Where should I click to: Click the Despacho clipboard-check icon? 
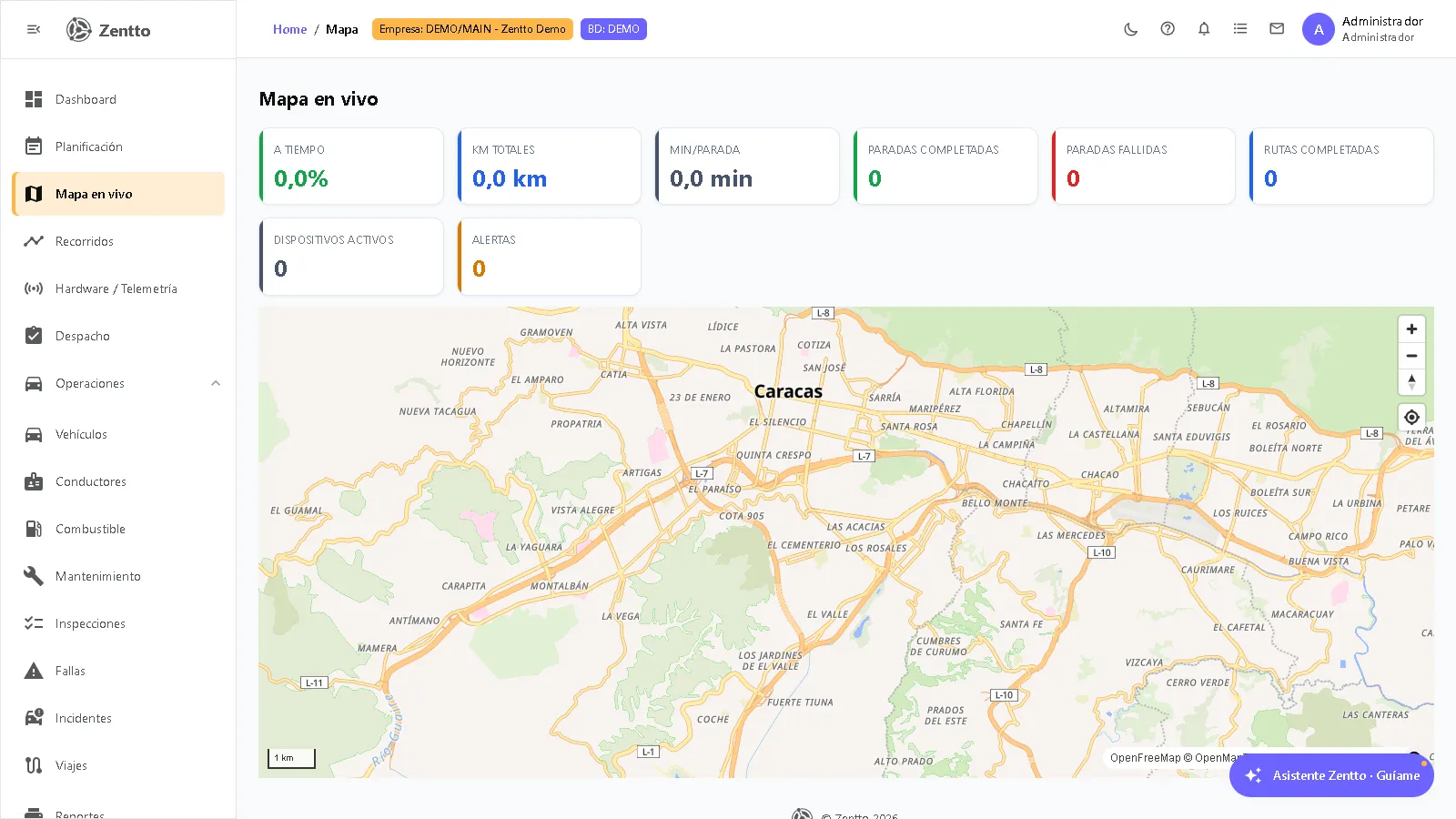click(x=34, y=336)
